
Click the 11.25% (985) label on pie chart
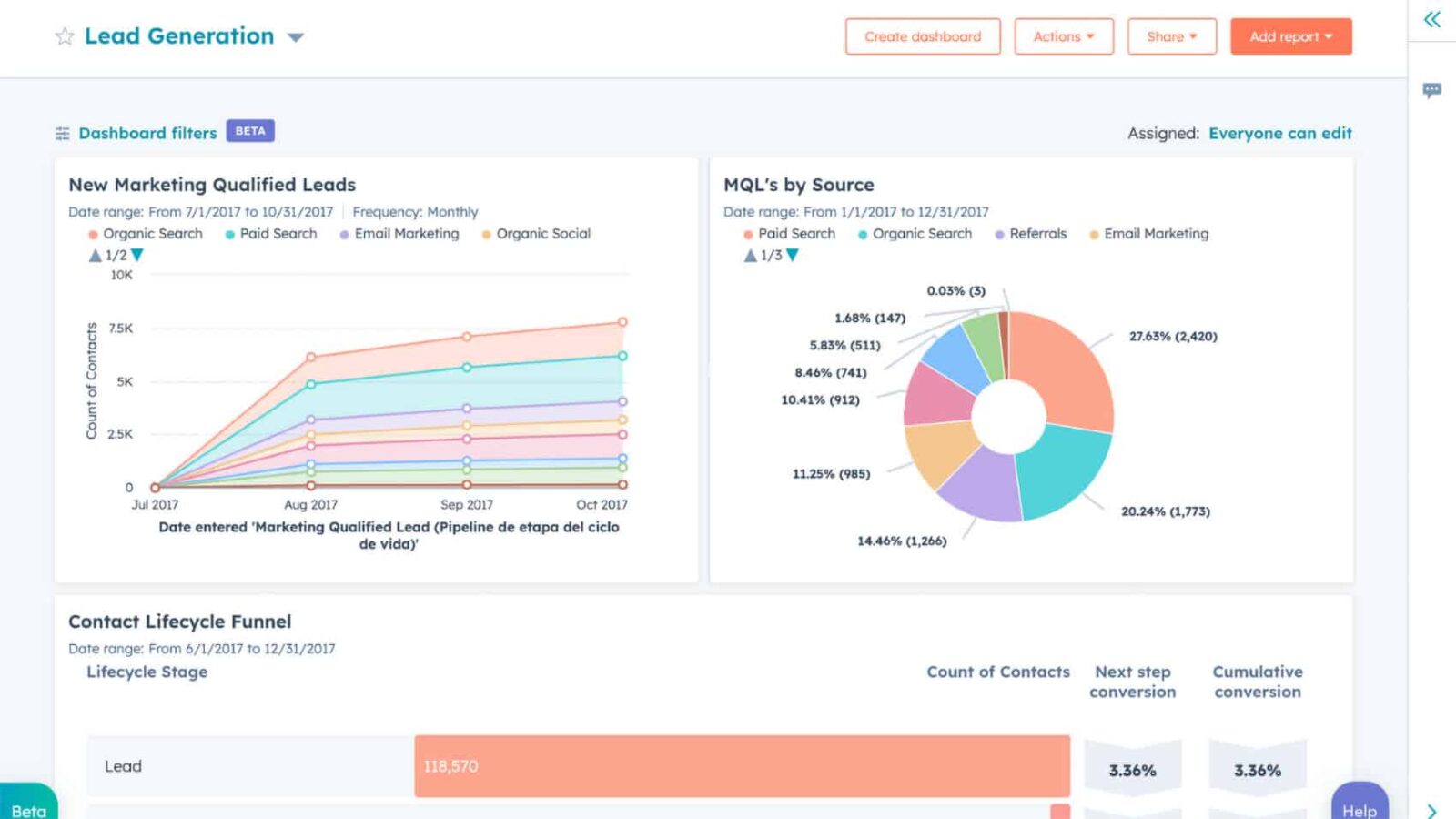[x=831, y=474]
